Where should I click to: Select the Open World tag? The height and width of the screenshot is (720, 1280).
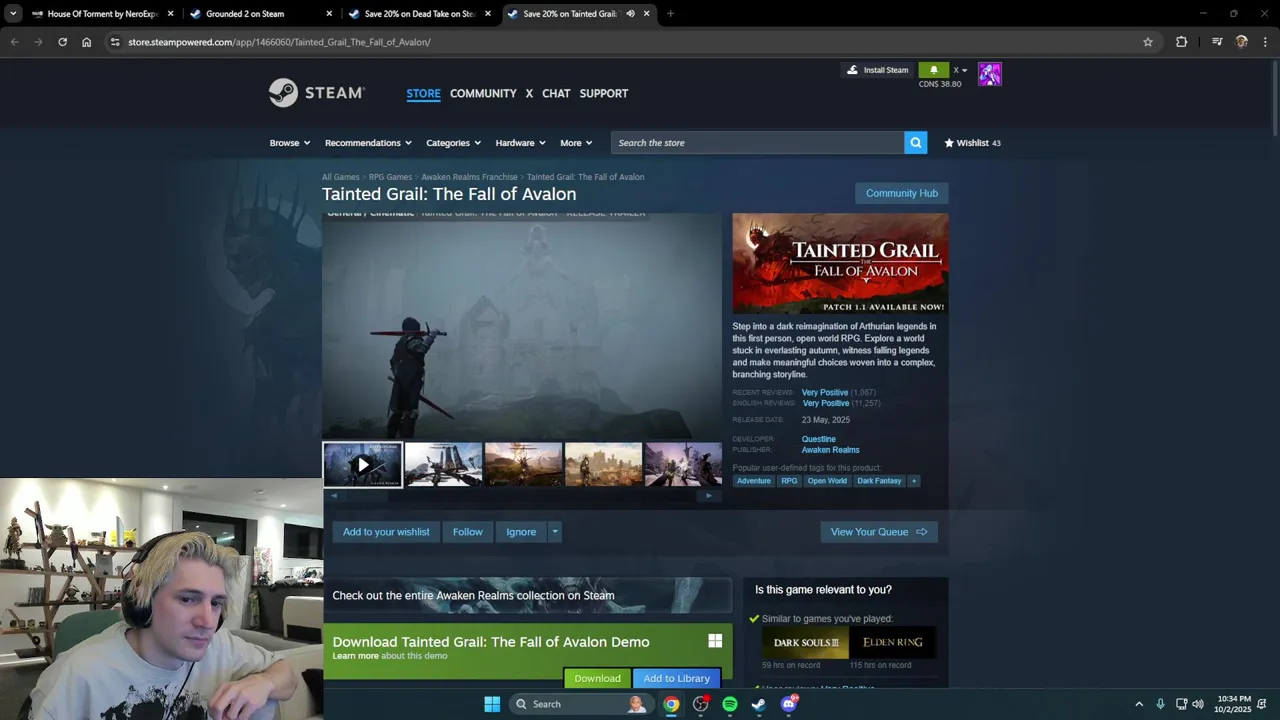tap(827, 481)
